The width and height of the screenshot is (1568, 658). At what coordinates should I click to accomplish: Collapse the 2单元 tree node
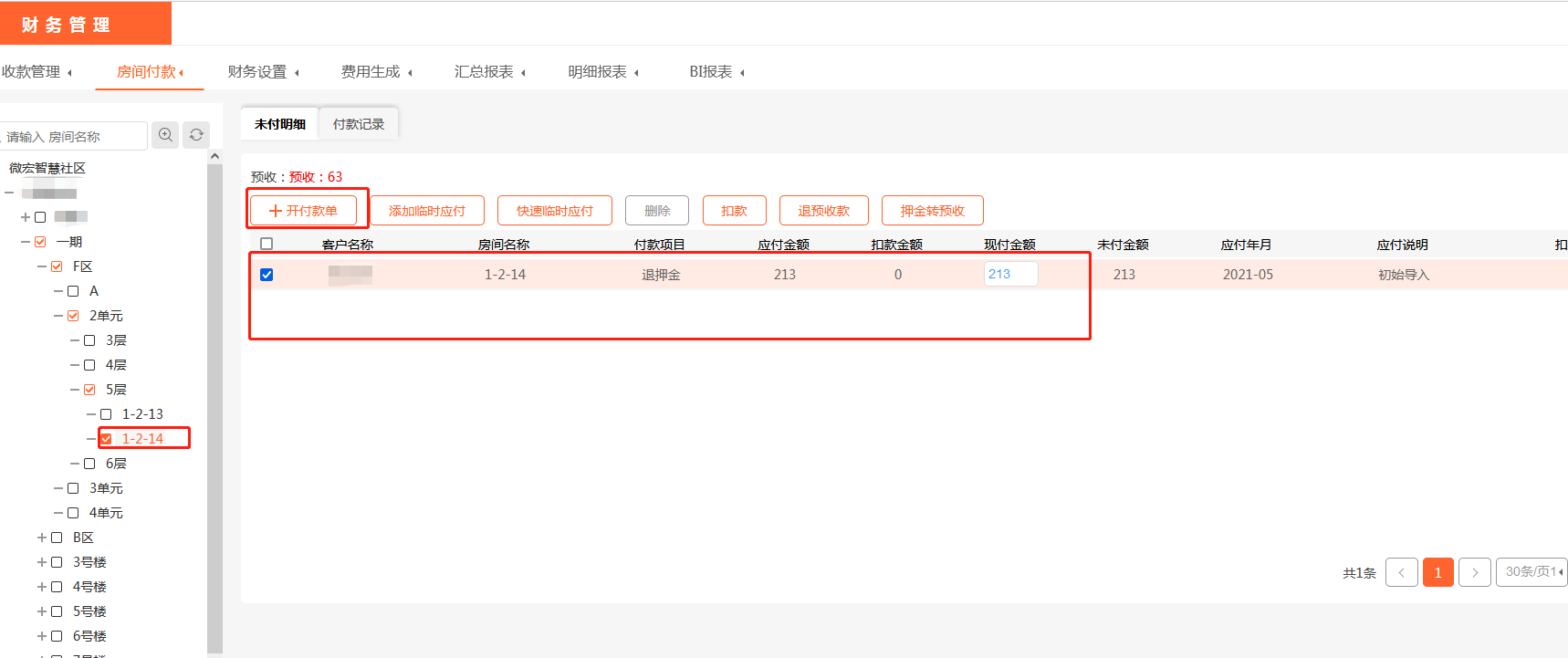pos(58,316)
